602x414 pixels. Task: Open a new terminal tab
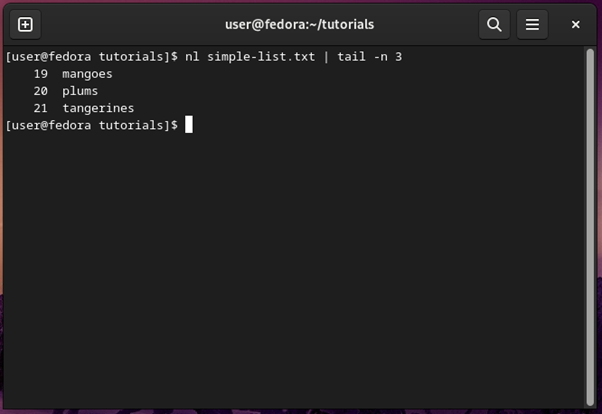pyautogui.click(x=25, y=24)
